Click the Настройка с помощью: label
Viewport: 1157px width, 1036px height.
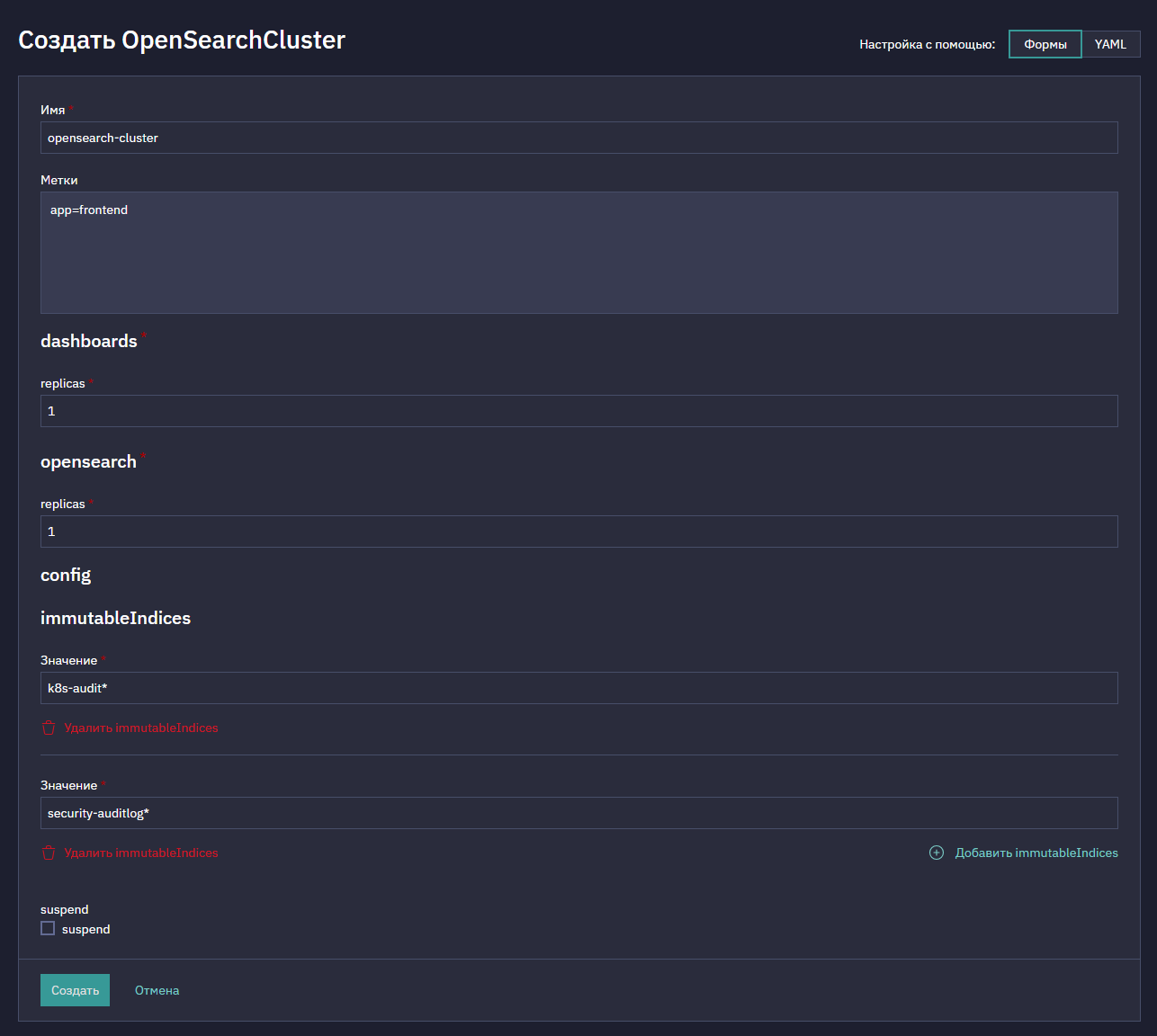click(928, 44)
